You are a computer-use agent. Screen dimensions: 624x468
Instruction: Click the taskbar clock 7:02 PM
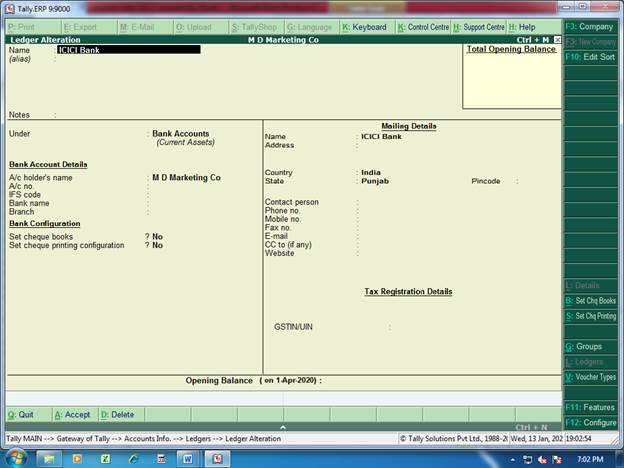(x=590, y=459)
